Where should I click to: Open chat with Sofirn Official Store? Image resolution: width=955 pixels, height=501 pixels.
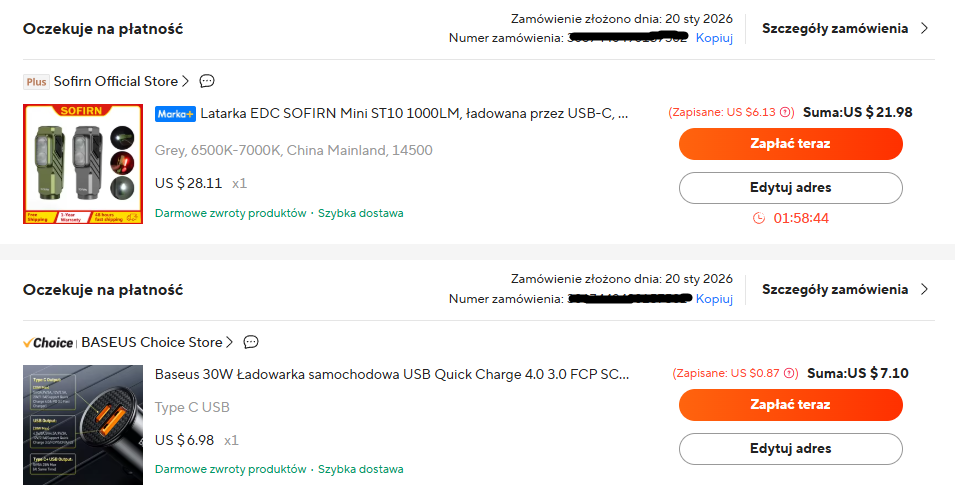coord(207,81)
